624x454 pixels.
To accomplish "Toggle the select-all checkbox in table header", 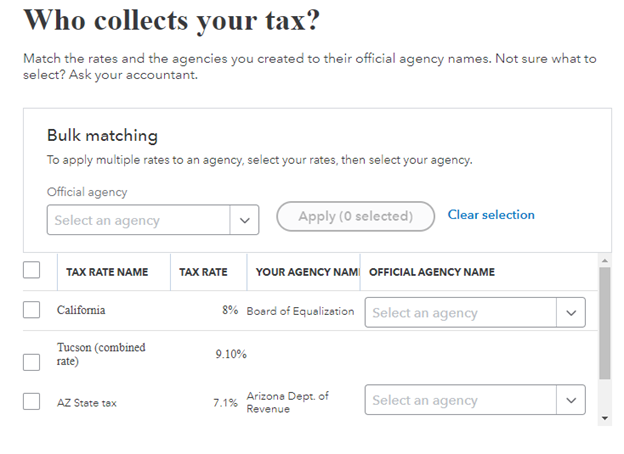I will coord(31,270).
